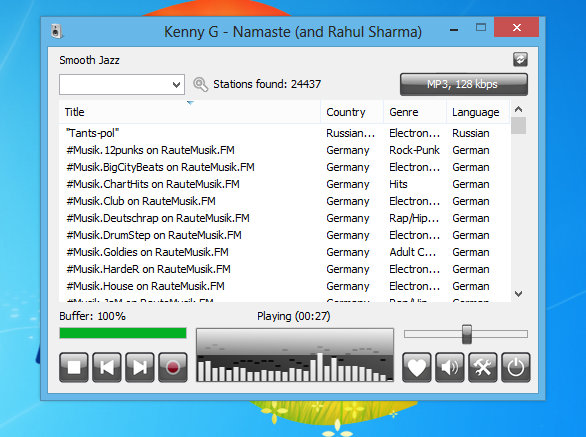Select #Musik.Goldies on RauteMusik.FM
Viewport: 586px width, 437px height.
click(x=284, y=252)
